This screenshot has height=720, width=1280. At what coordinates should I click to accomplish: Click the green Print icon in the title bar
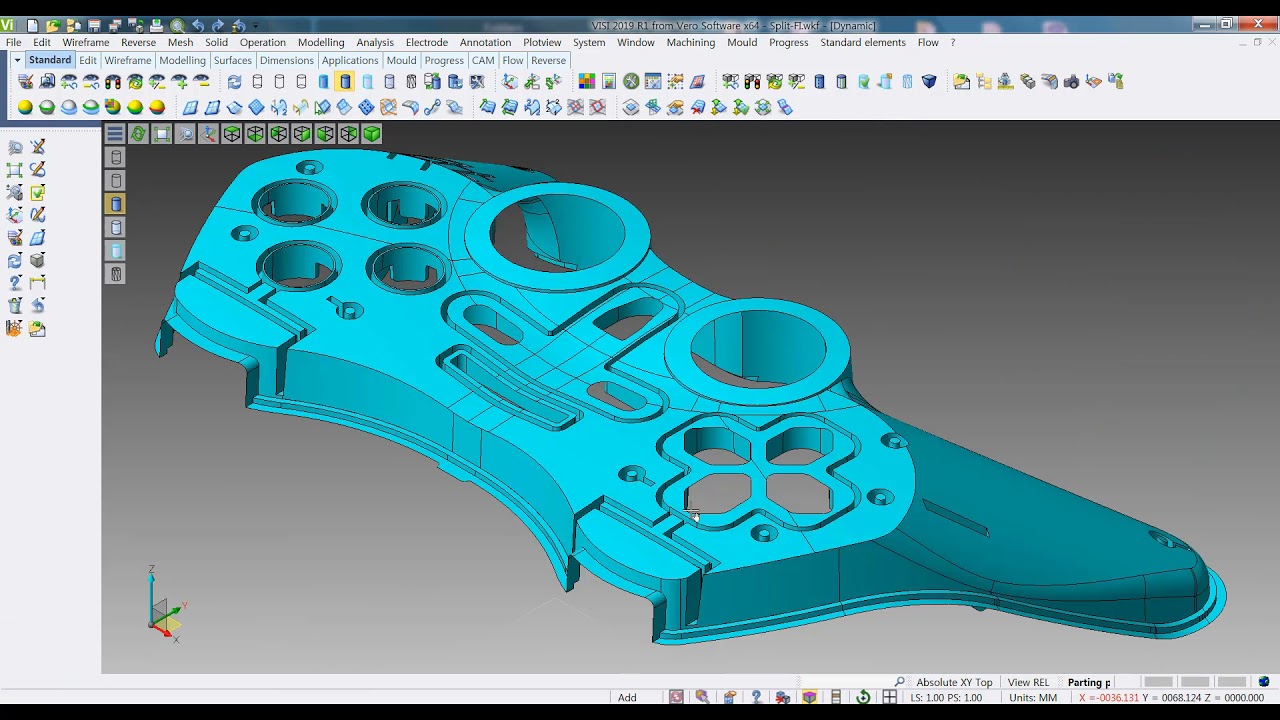pyautogui.click(x=156, y=25)
